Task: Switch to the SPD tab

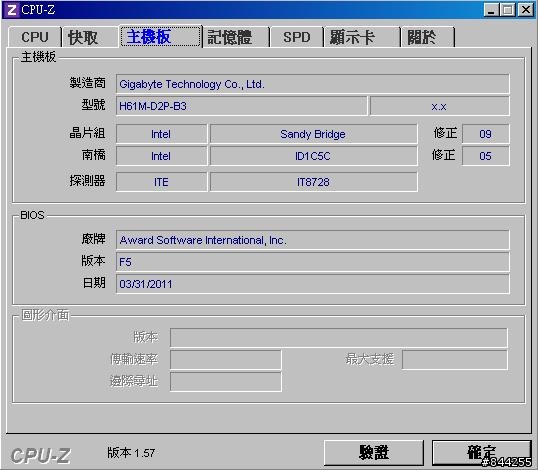Action: click(x=297, y=37)
